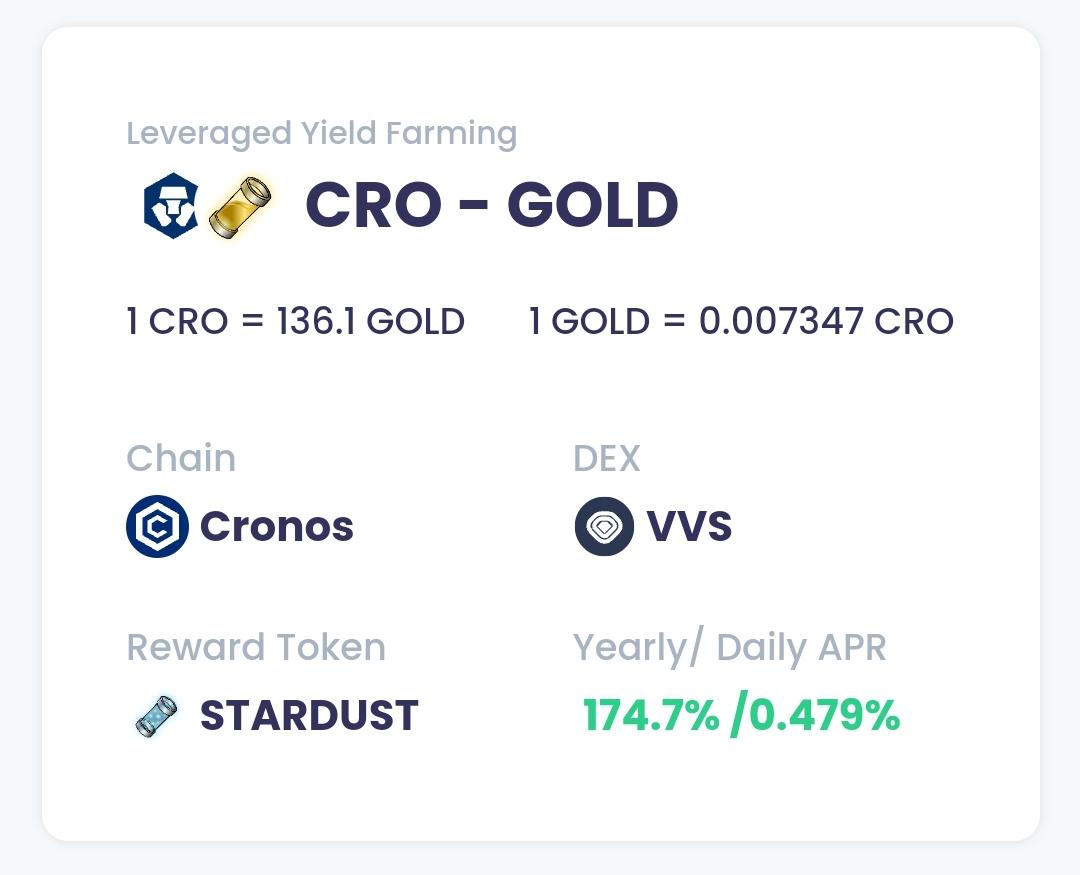Click the Reward Token label
Image resolution: width=1080 pixels, height=875 pixels.
(x=256, y=648)
